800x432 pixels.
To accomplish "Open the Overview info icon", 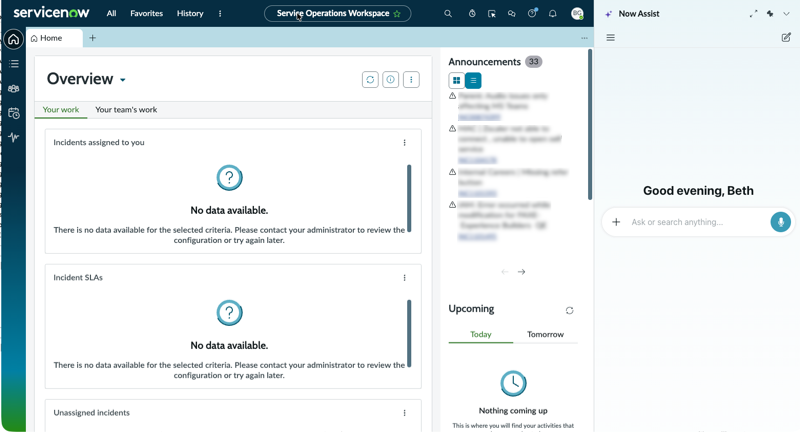I will coord(391,80).
